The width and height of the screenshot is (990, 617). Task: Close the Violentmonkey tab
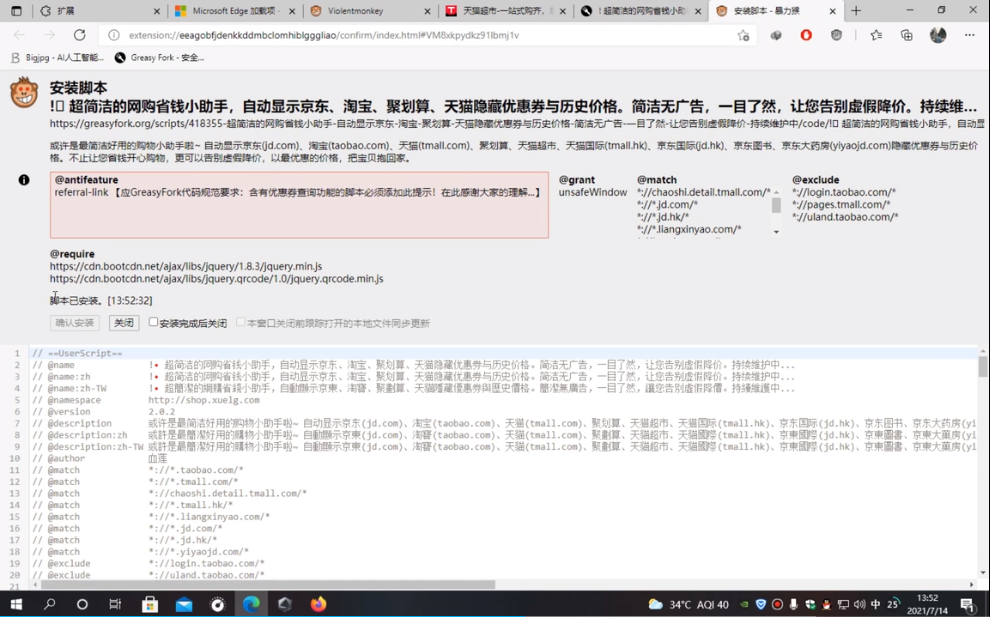427,11
